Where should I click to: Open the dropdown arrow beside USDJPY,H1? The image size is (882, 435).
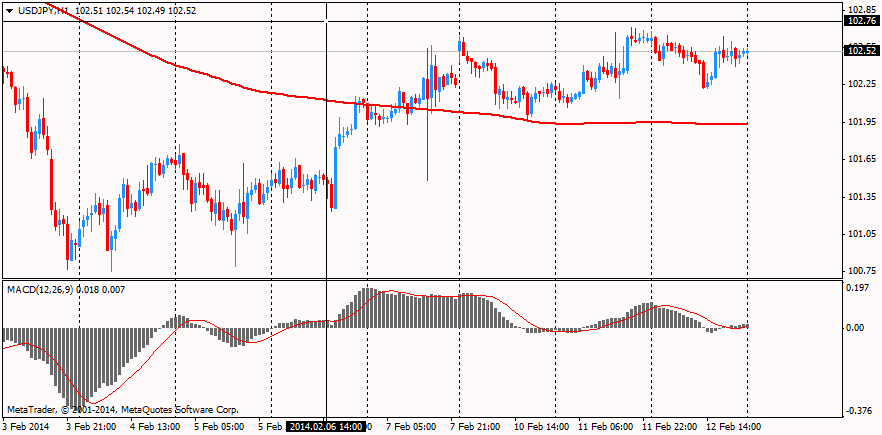9,10
